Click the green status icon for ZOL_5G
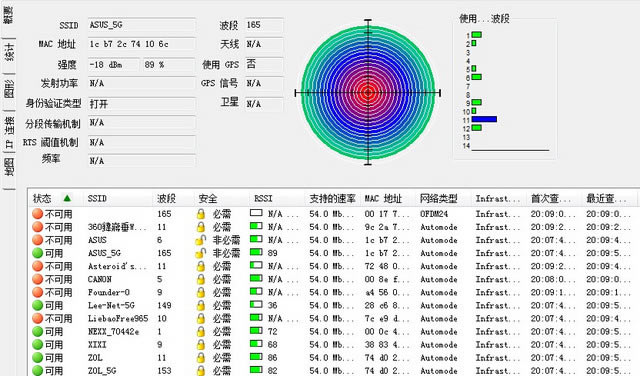The height and width of the screenshot is (376, 640). (x=38, y=371)
